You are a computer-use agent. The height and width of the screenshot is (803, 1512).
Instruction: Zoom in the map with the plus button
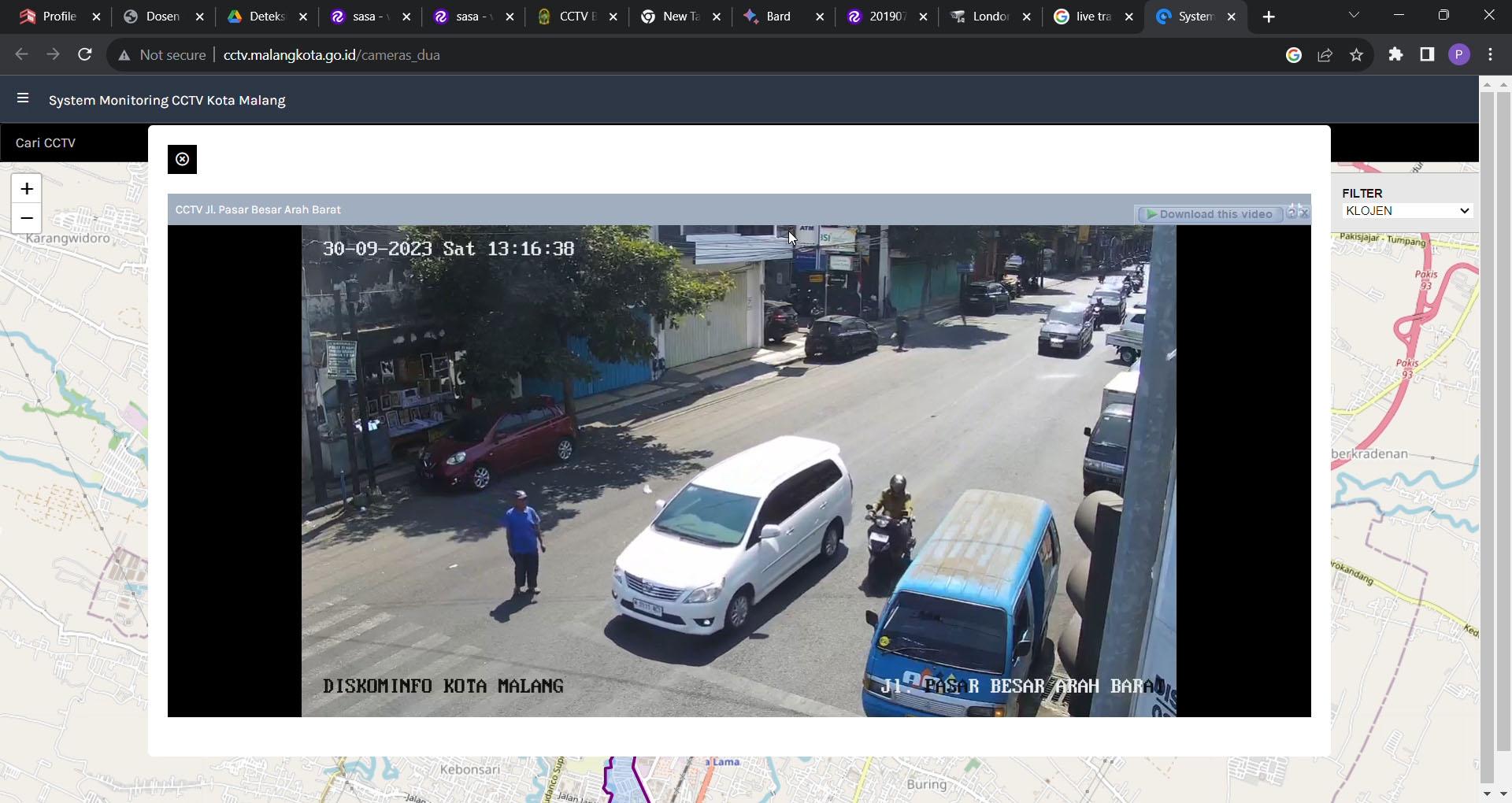pyautogui.click(x=27, y=188)
